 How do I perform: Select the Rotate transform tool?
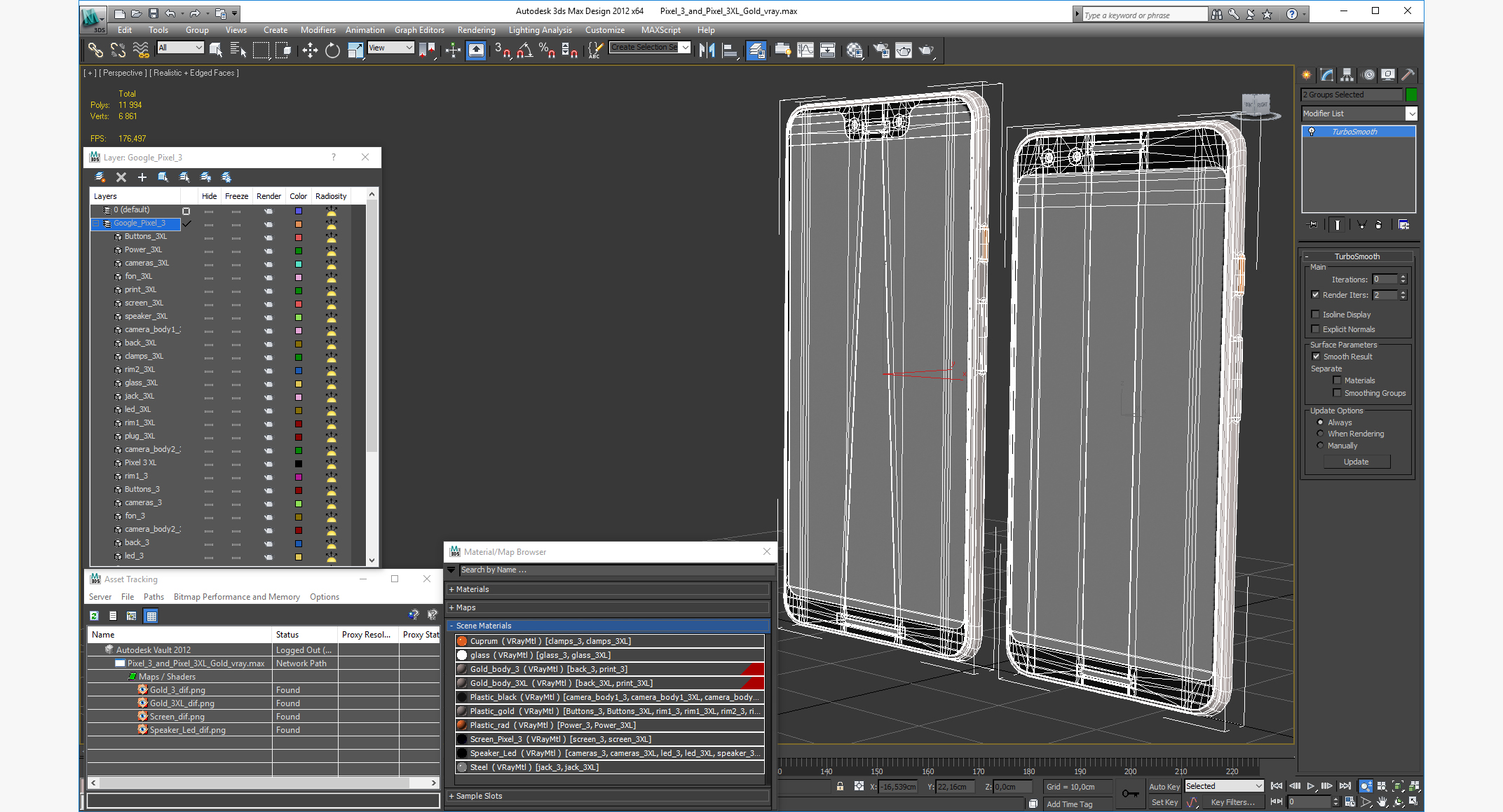click(x=332, y=50)
